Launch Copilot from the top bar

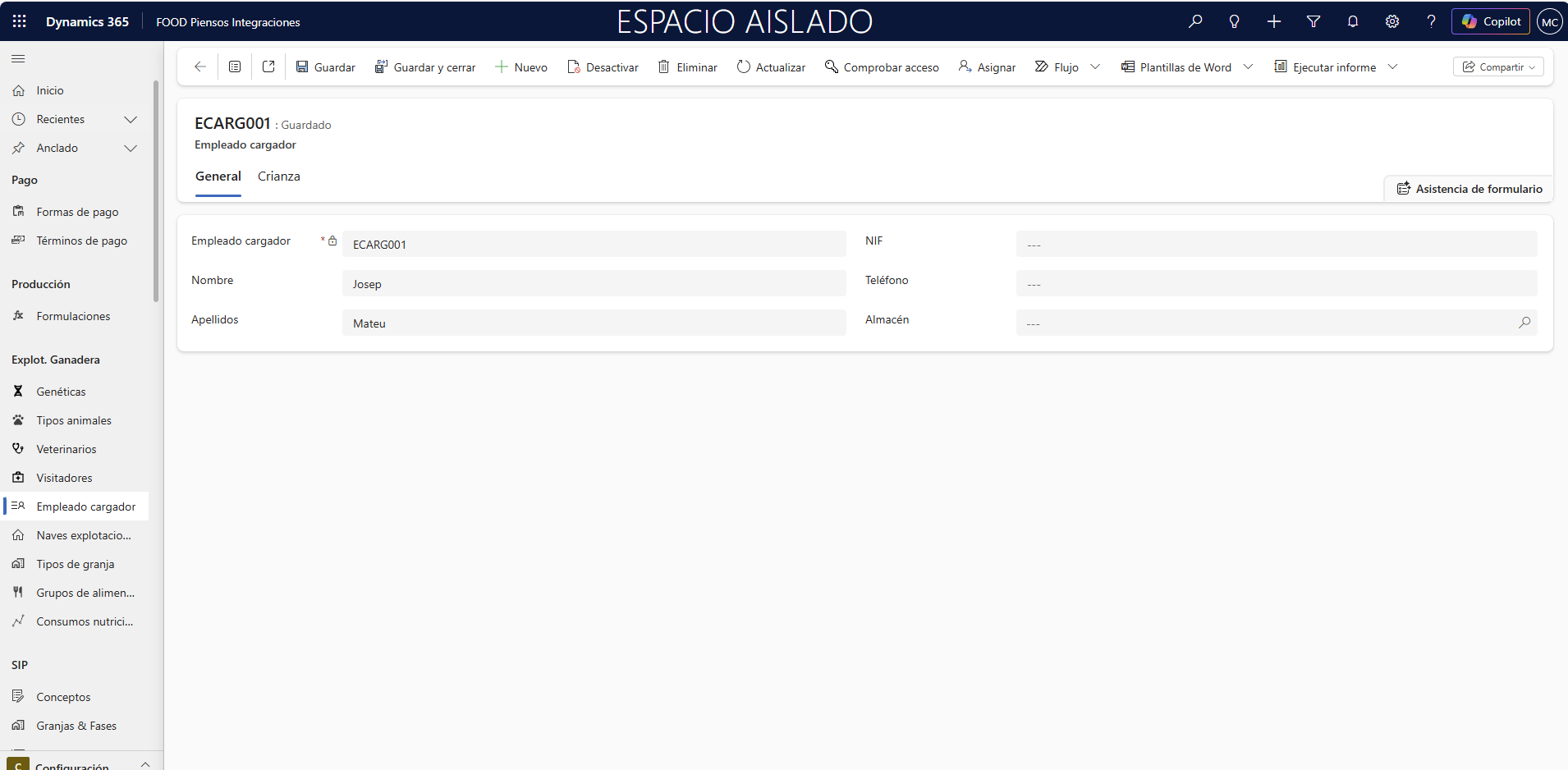1490,21
